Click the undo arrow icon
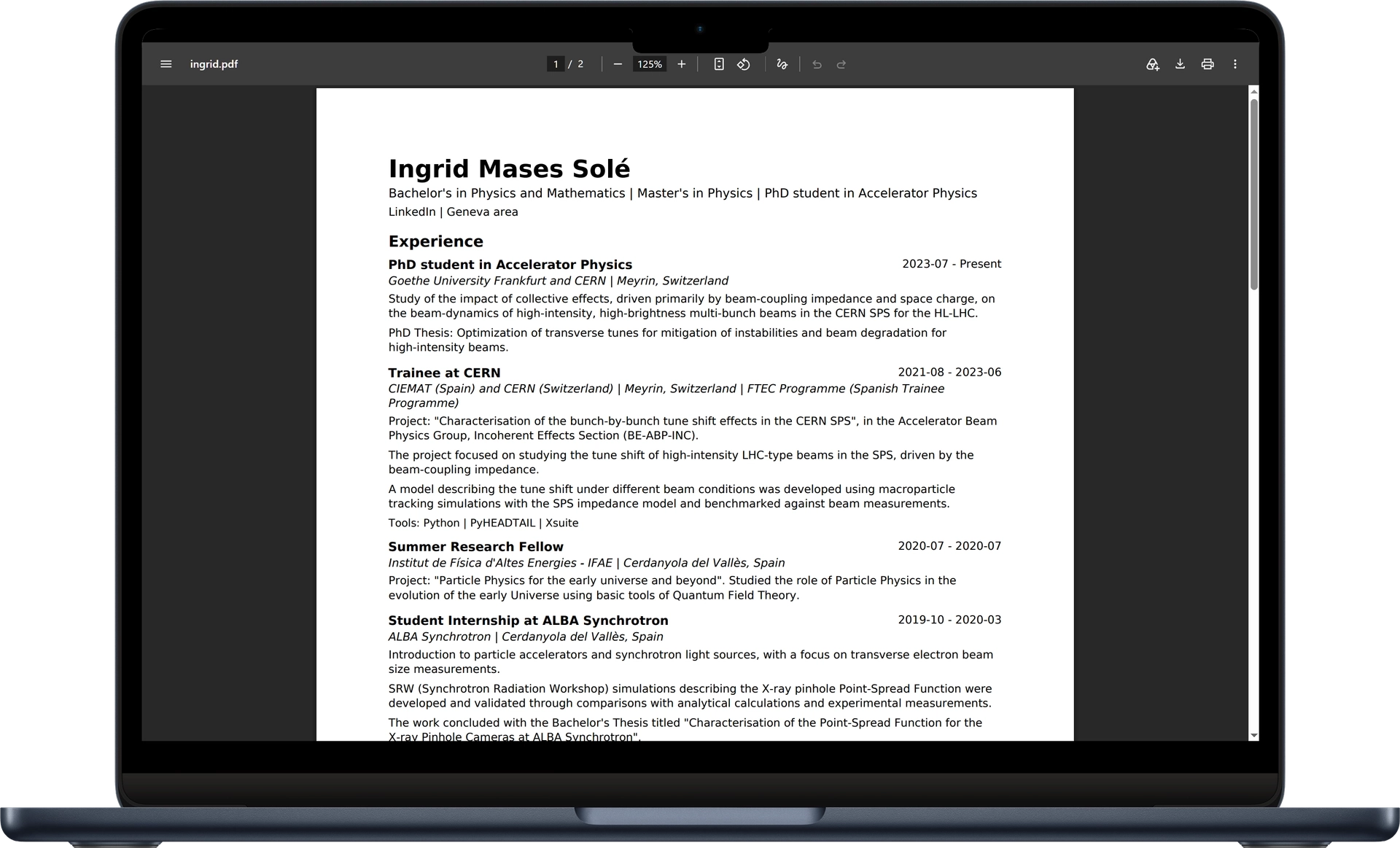The width and height of the screenshot is (1400, 848). click(817, 64)
